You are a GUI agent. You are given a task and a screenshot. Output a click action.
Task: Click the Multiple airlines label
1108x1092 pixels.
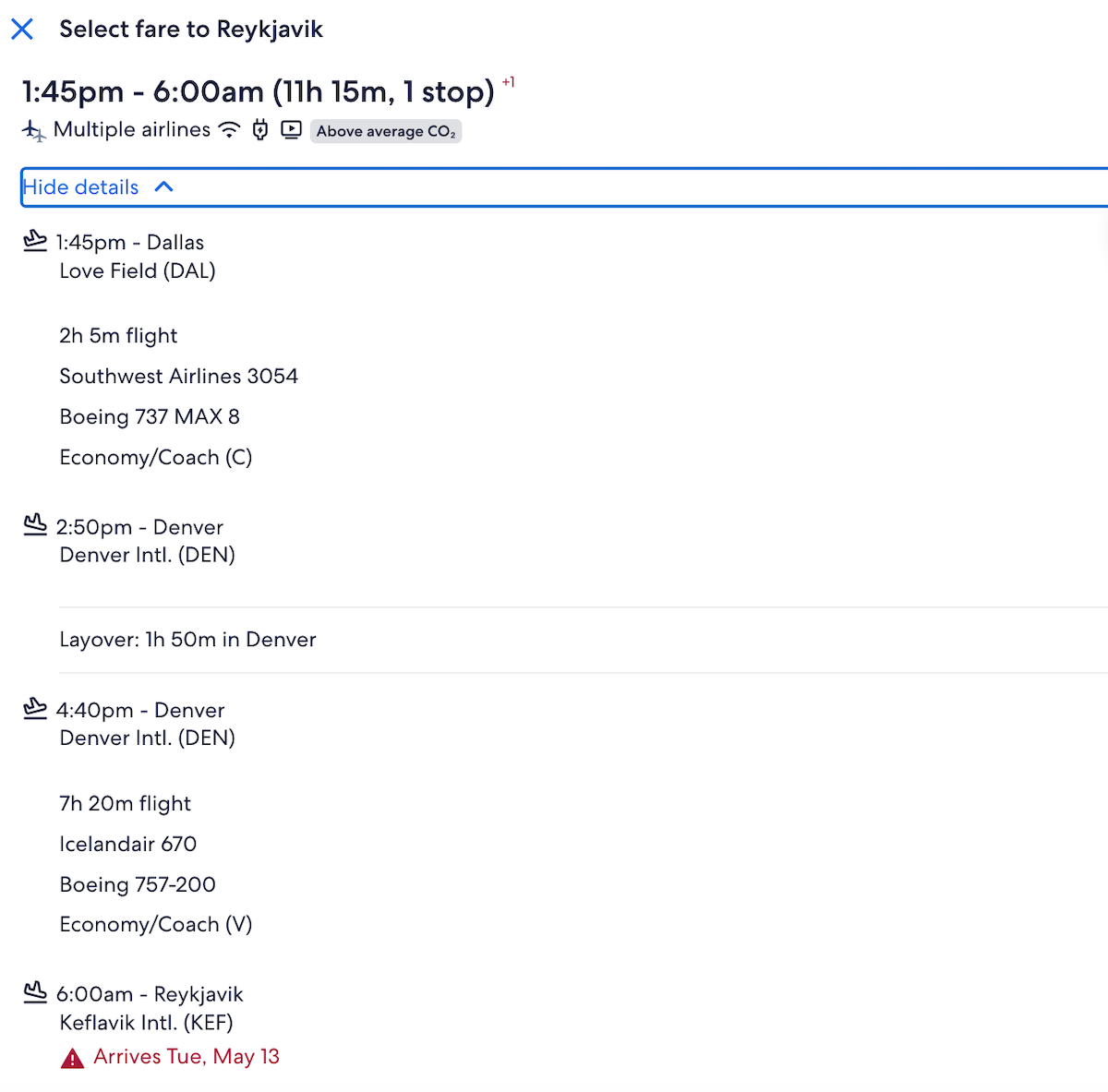[x=132, y=130]
